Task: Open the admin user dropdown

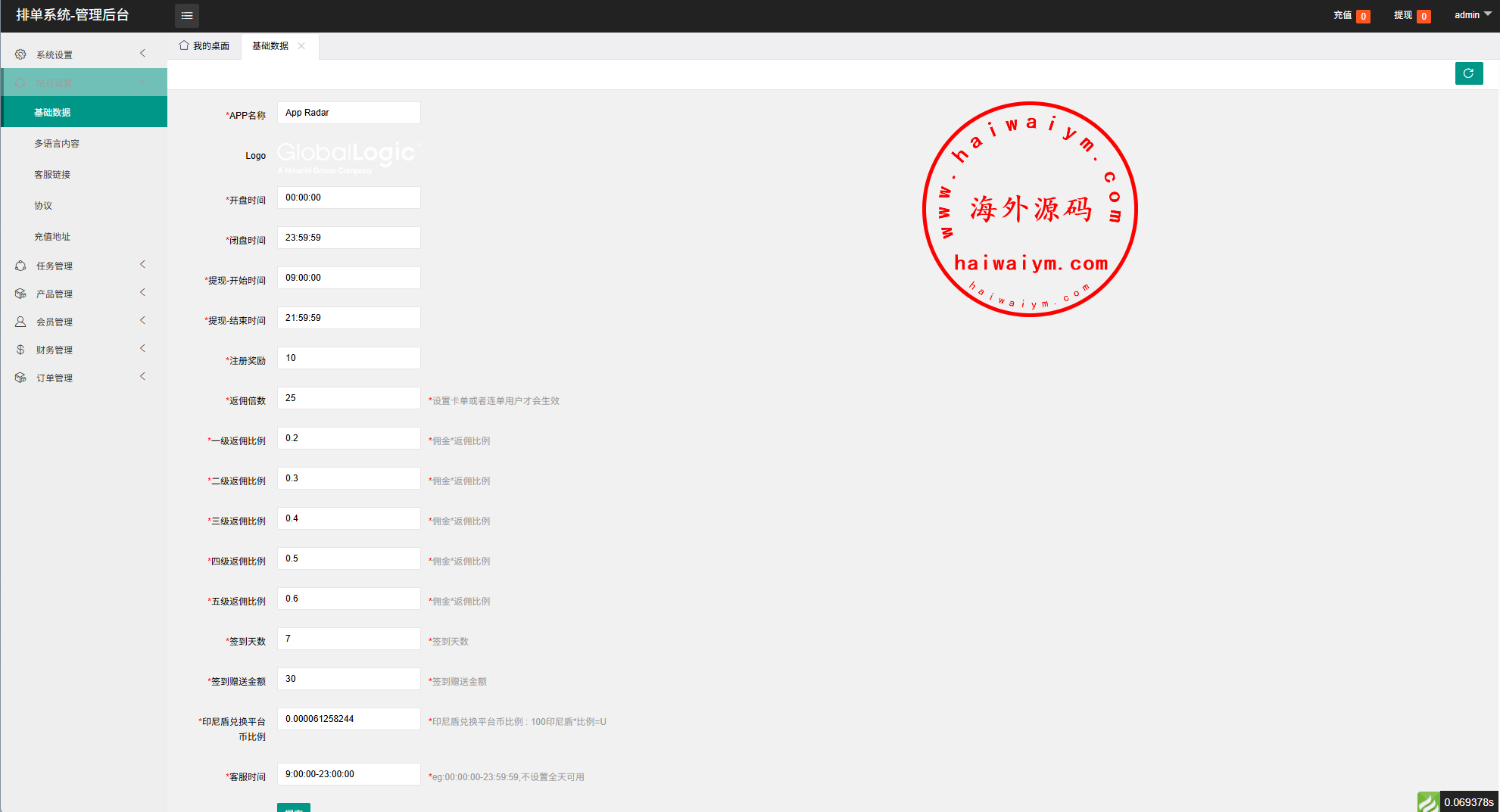Action: [x=1472, y=15]
